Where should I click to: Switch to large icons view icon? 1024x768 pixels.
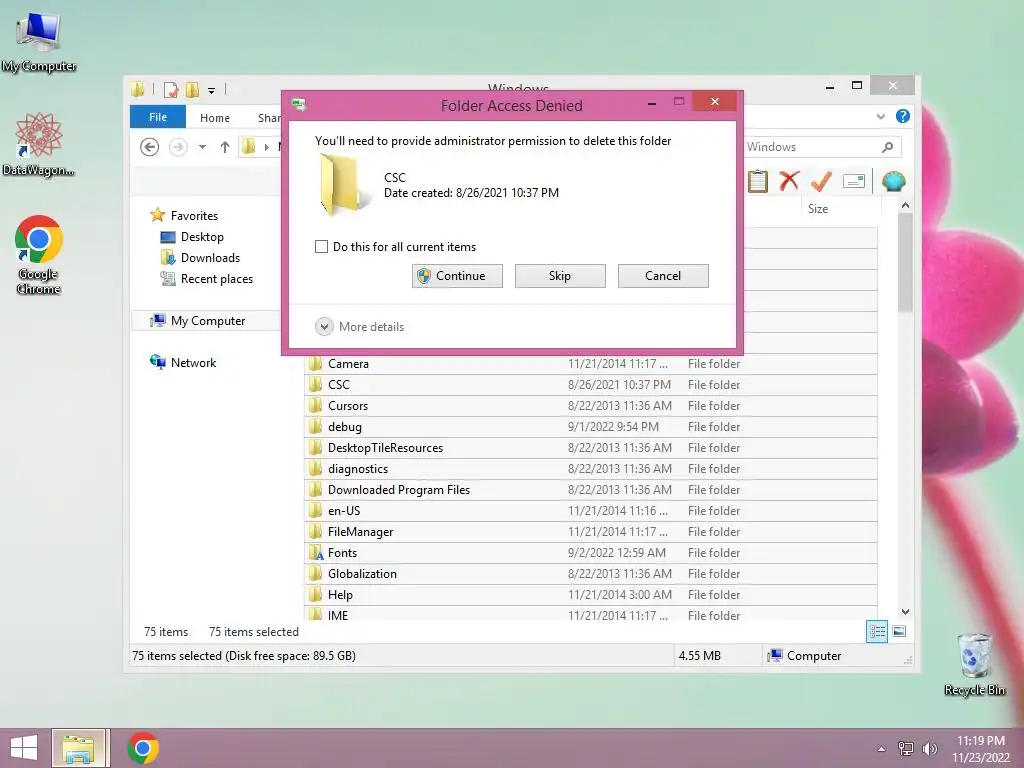coord(899,632)
